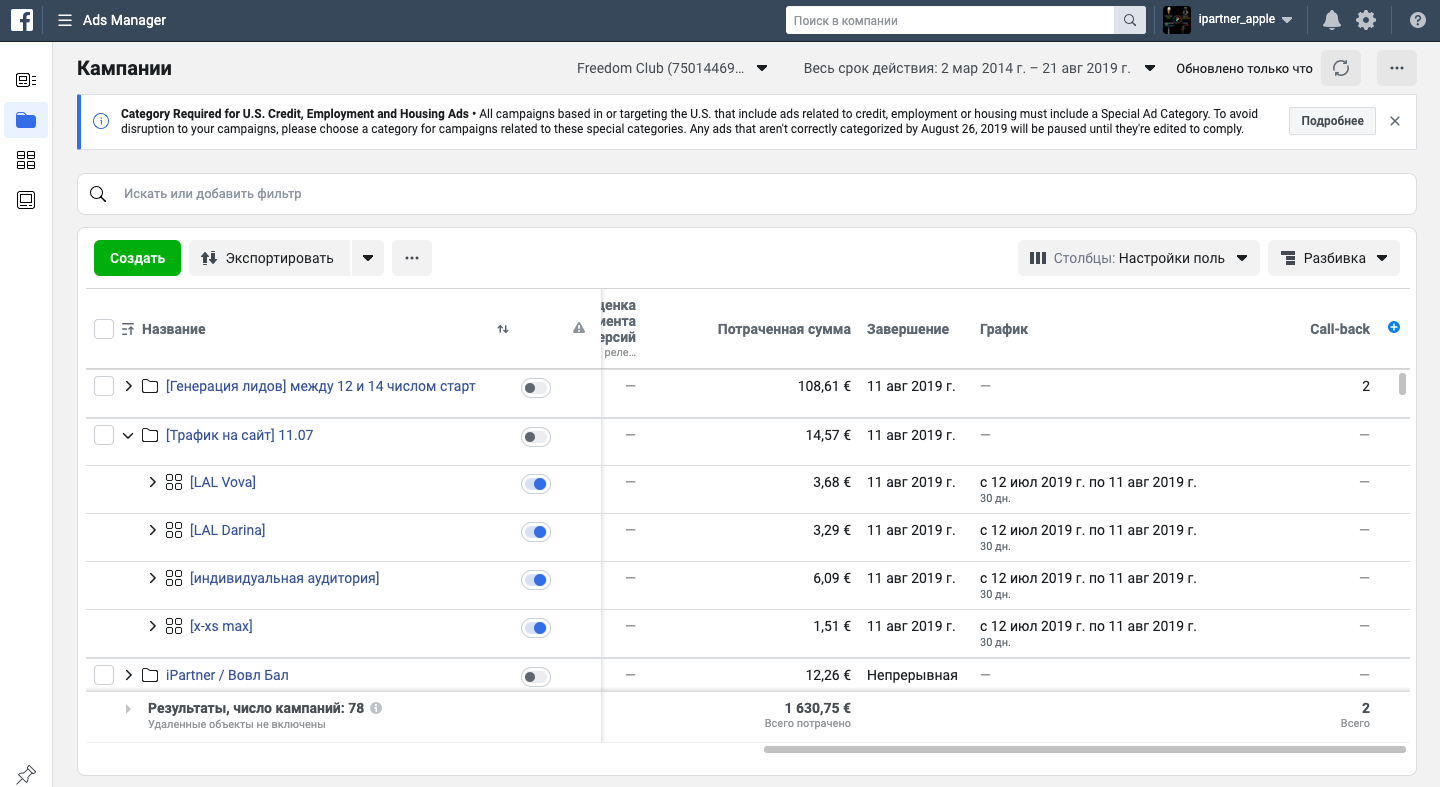
Task: Toggle the x-xs max ad set switch
Action: [535, 628]
